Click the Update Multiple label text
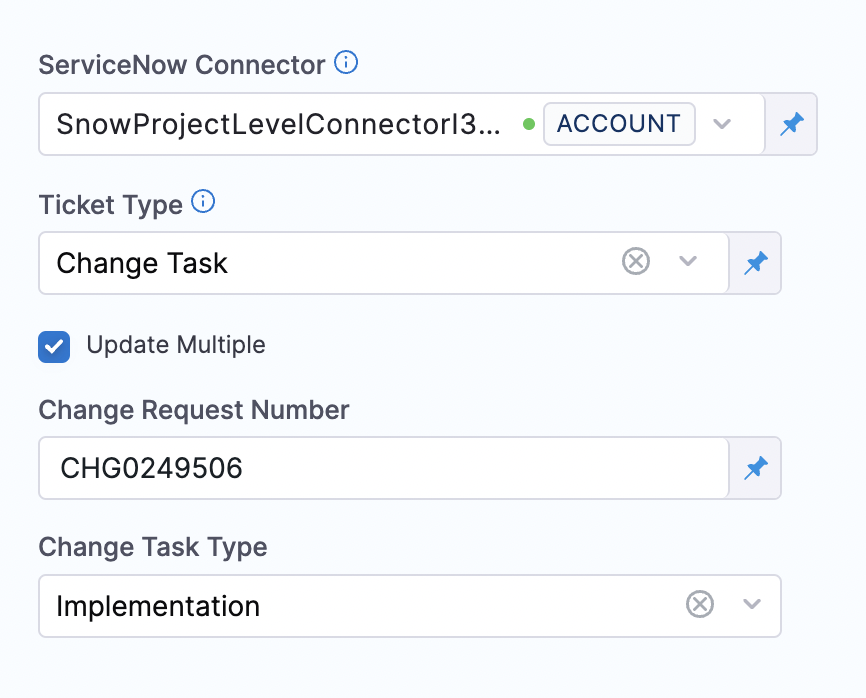Image resolution: width=866 pixels, height=698 pixels. pos(176,345)
